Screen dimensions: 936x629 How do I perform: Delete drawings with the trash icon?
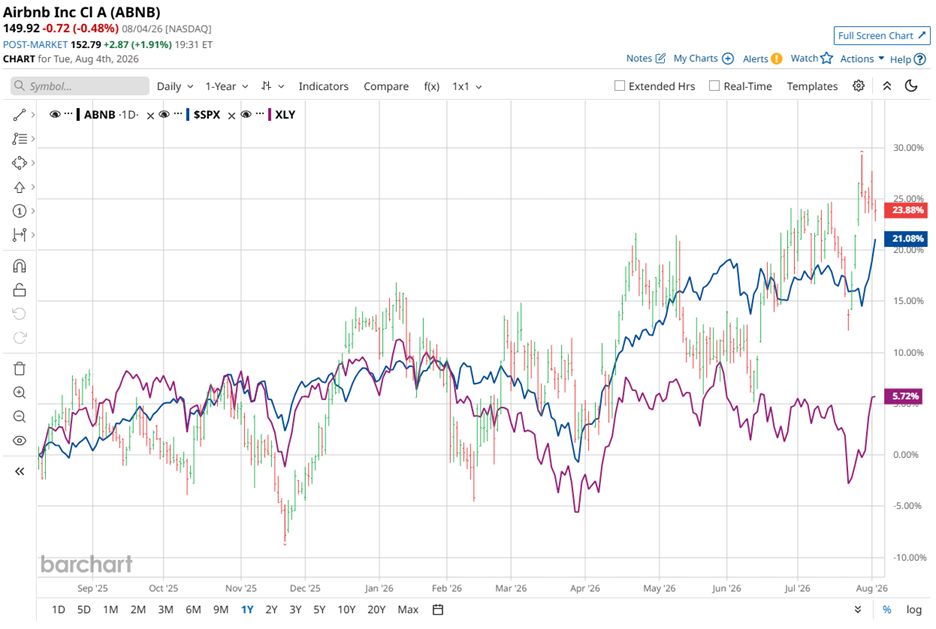tap(19, 368)
